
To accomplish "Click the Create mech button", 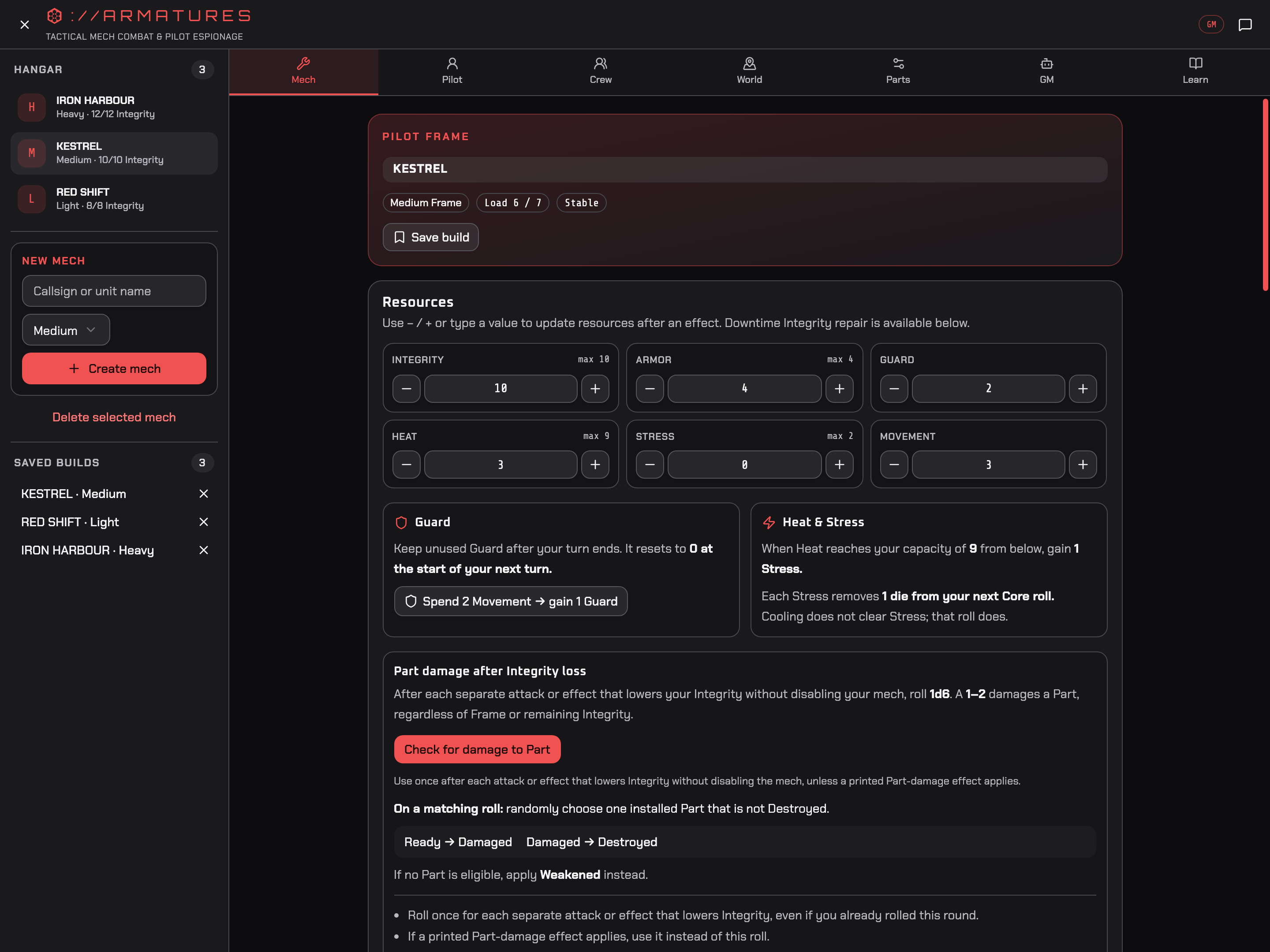I will tap(114, 368).
